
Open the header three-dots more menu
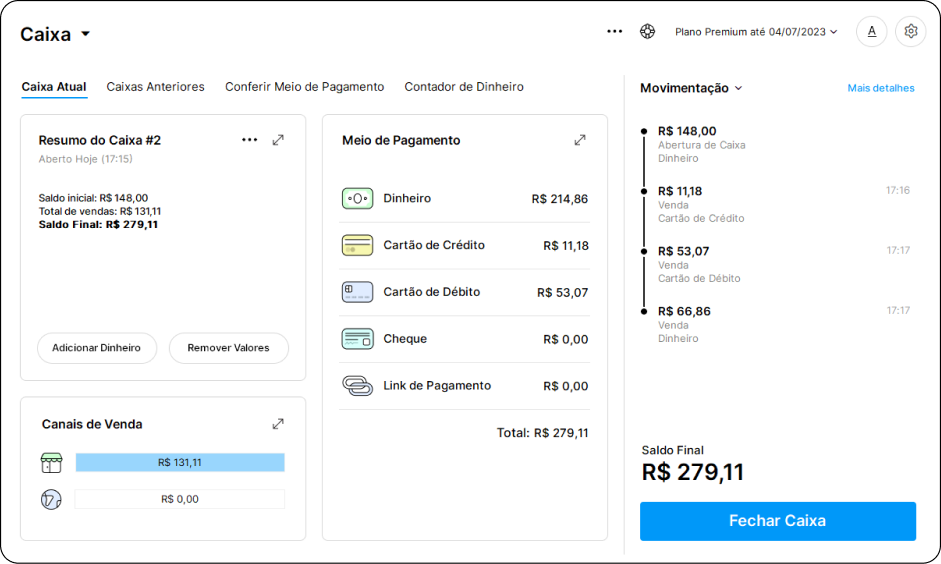click(614, 31)
